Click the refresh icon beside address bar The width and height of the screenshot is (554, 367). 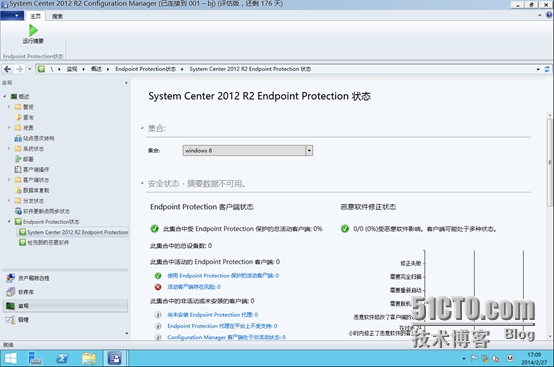(547, 69)
